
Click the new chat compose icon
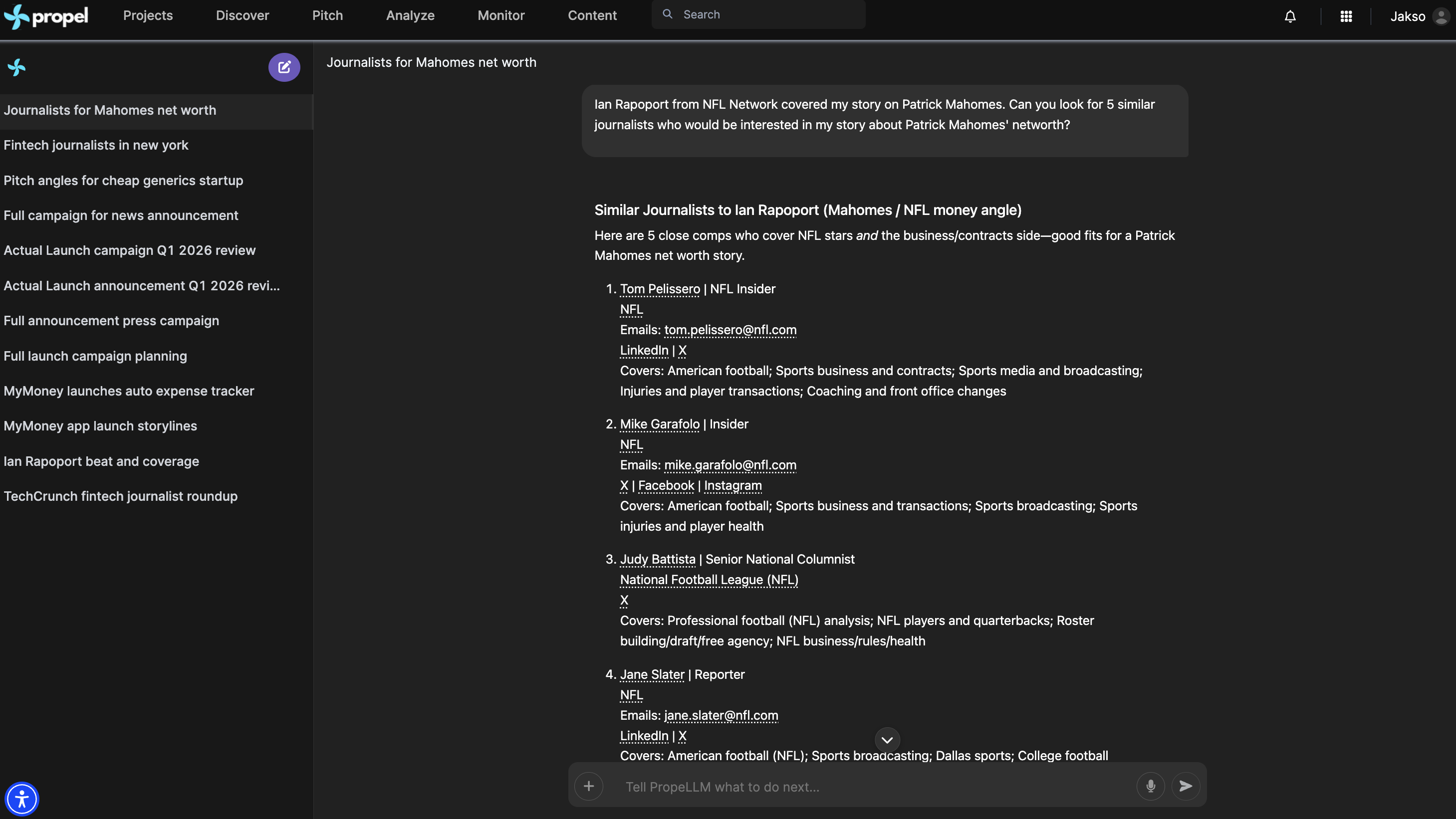click(x=284, y=67)
